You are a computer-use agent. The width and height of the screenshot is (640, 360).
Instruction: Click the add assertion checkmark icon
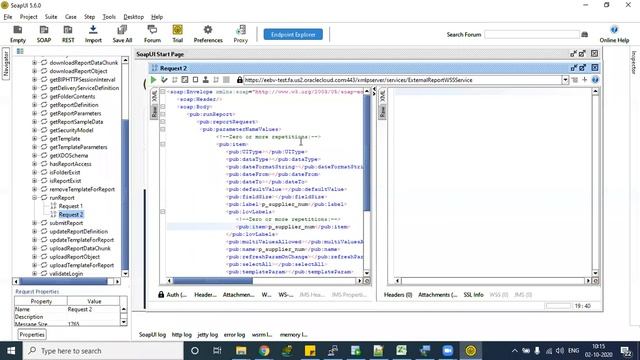[164, 80]
